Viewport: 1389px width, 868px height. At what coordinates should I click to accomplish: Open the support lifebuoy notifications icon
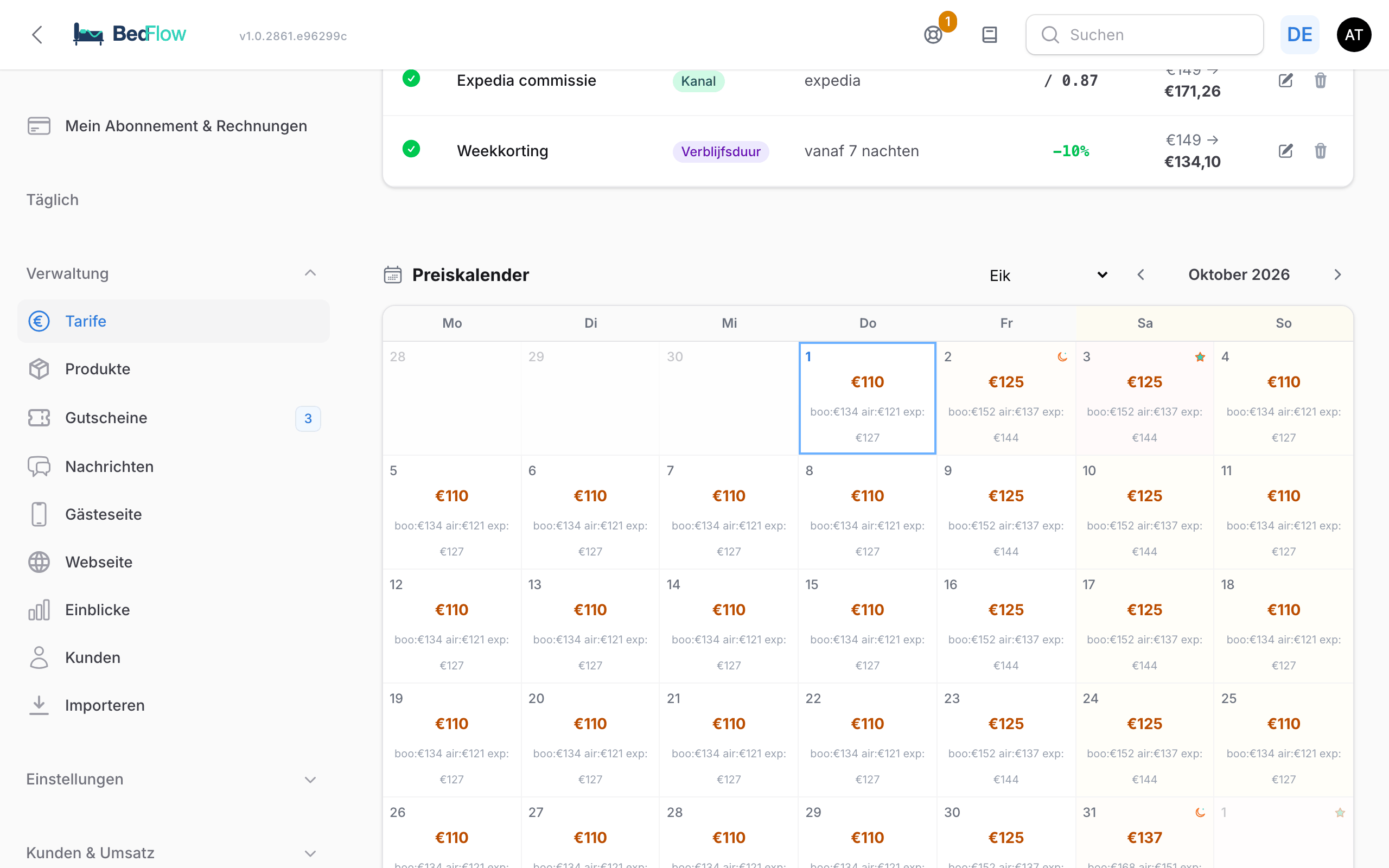pyautogui.click(x=933, y=35)
